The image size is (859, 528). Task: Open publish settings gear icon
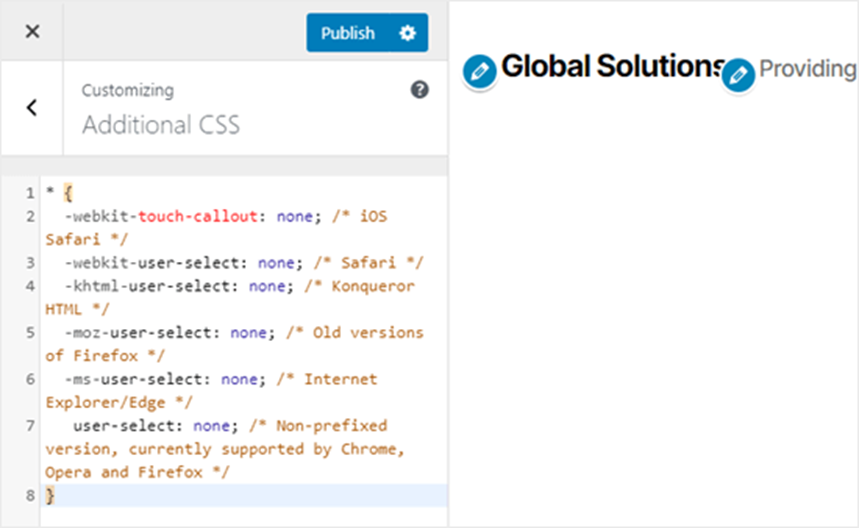408,33
